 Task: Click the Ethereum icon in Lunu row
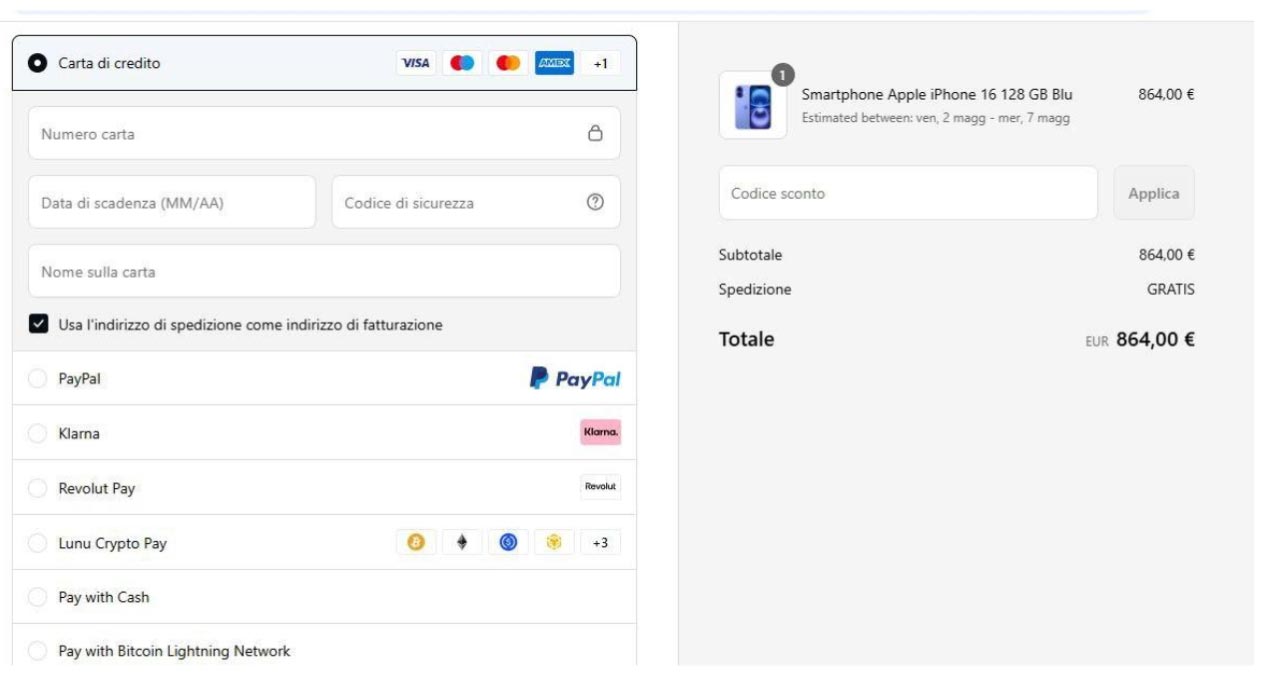[462, 543]
